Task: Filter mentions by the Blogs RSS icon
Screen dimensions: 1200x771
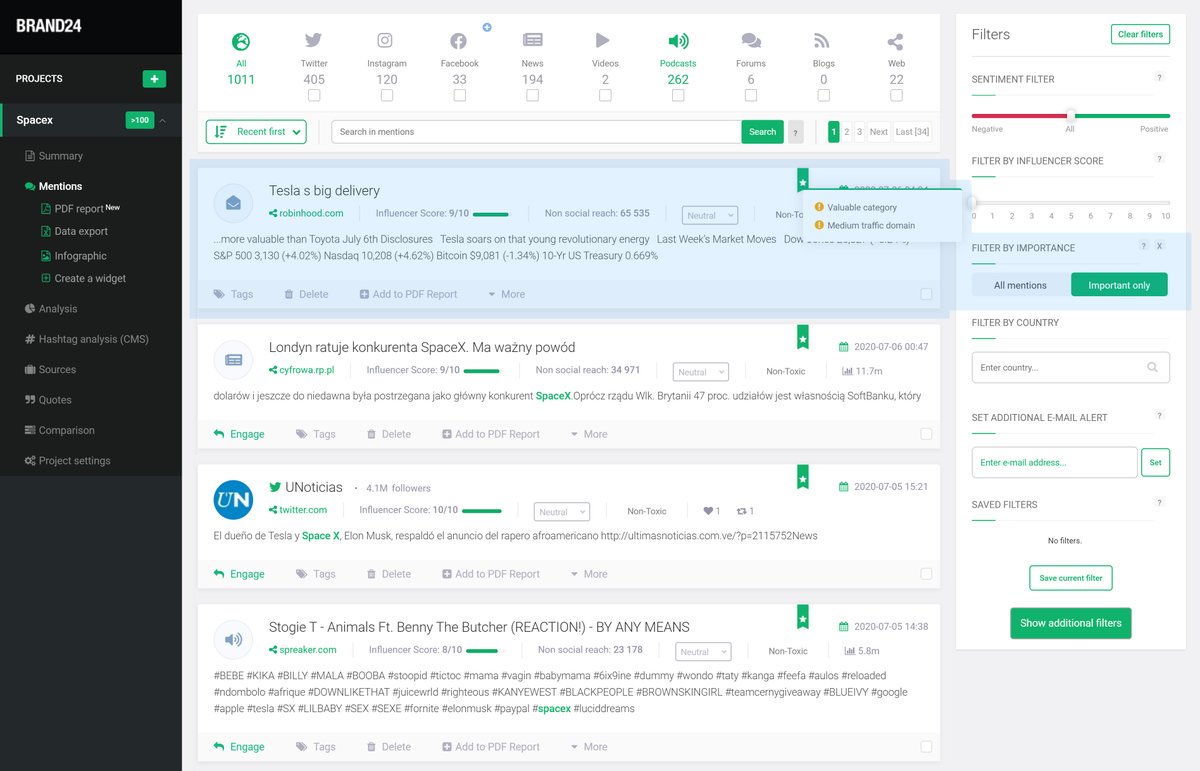Action: [x=822, y=41]
